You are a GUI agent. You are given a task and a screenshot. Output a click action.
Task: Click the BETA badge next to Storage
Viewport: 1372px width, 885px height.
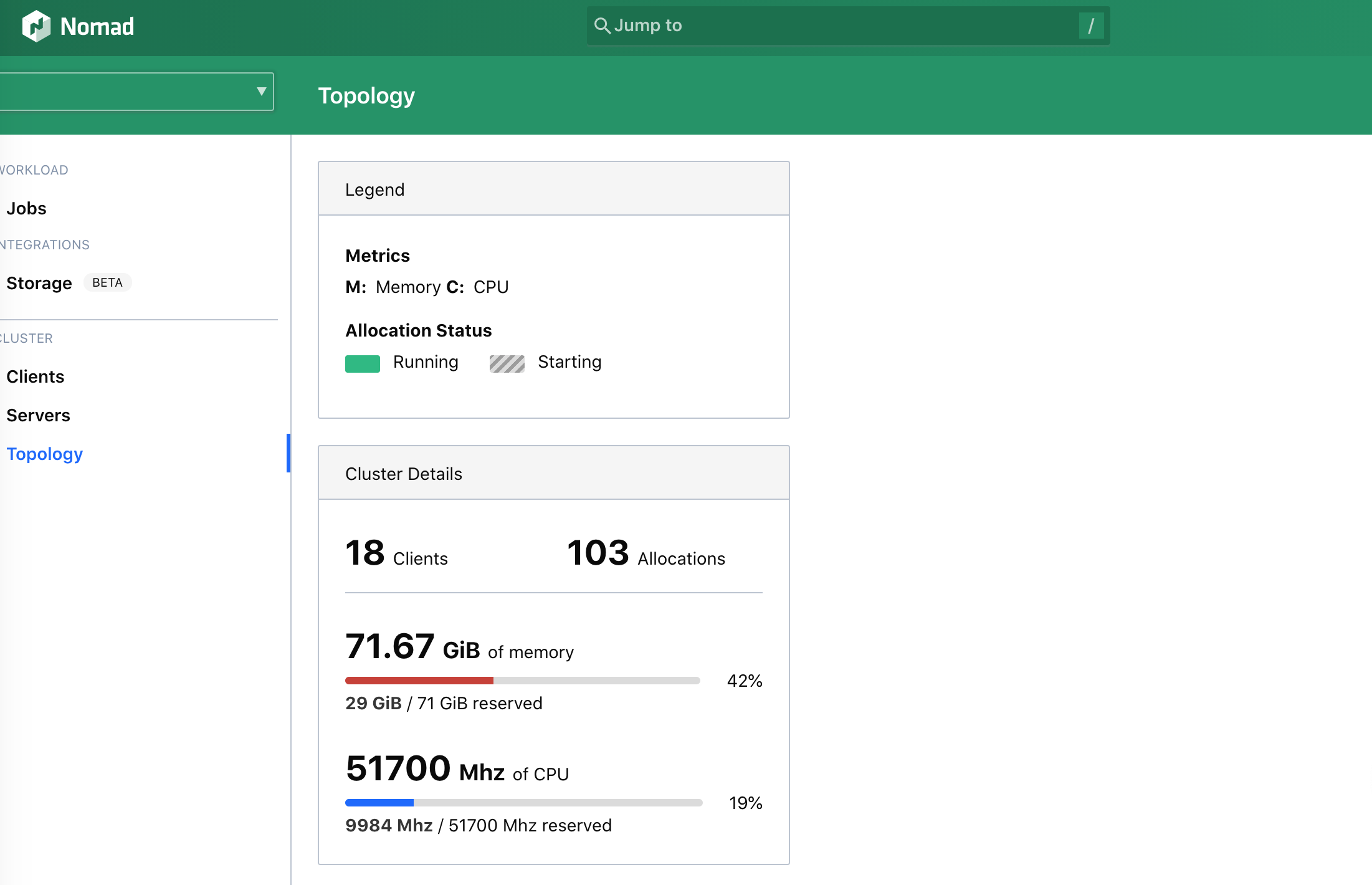pos(107,283)
